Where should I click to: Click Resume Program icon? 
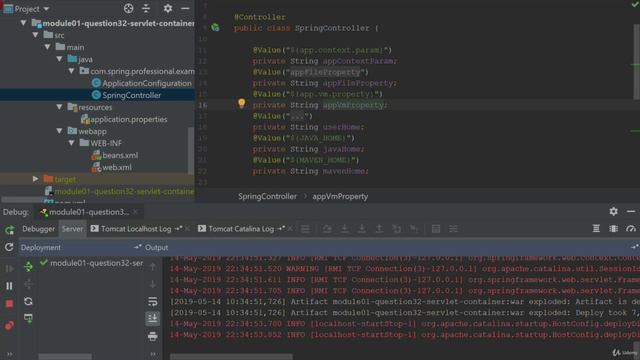[x=9, y=268]
